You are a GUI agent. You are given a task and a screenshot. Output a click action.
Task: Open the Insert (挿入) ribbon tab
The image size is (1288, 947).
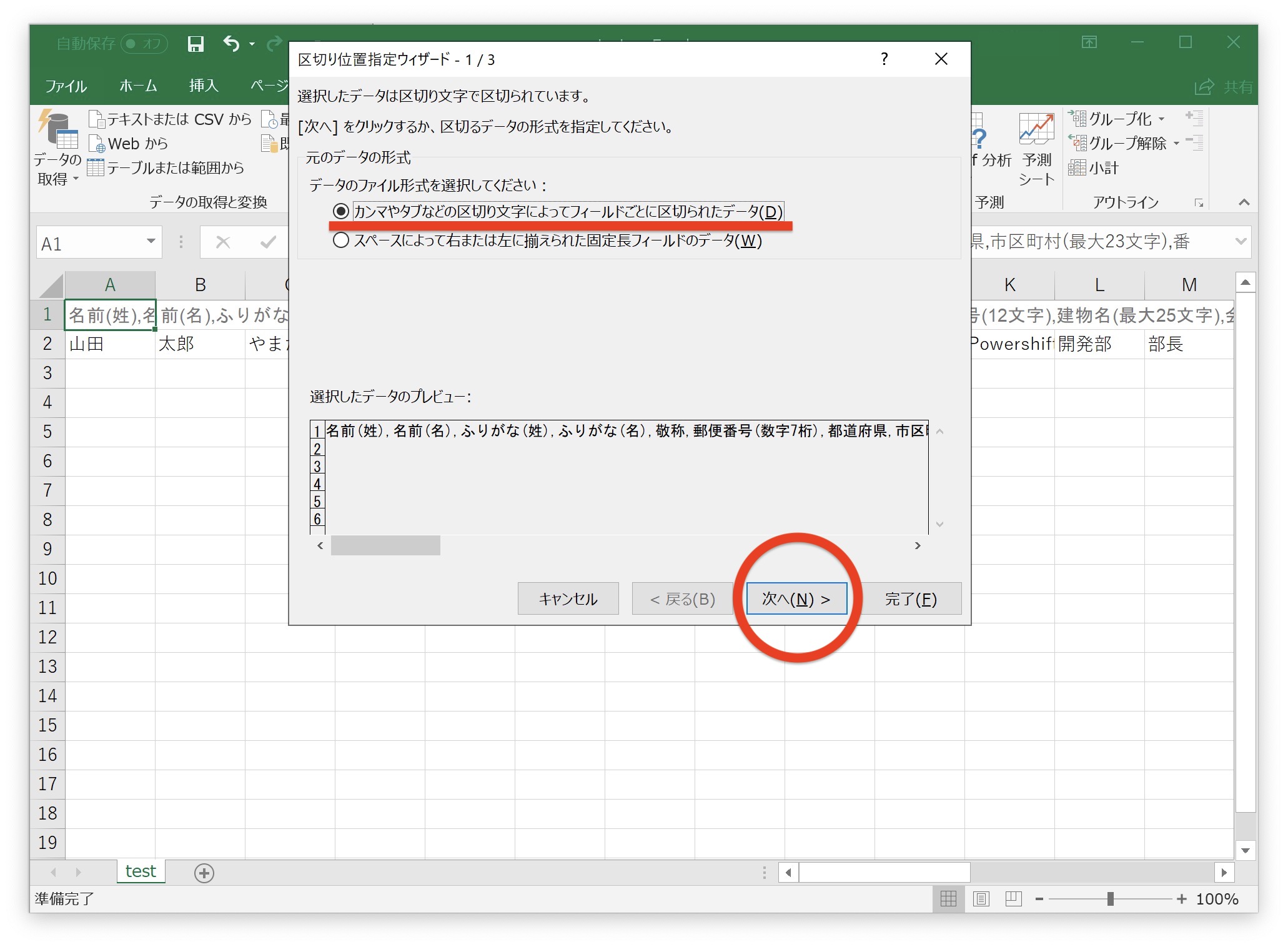coord(204,86)
